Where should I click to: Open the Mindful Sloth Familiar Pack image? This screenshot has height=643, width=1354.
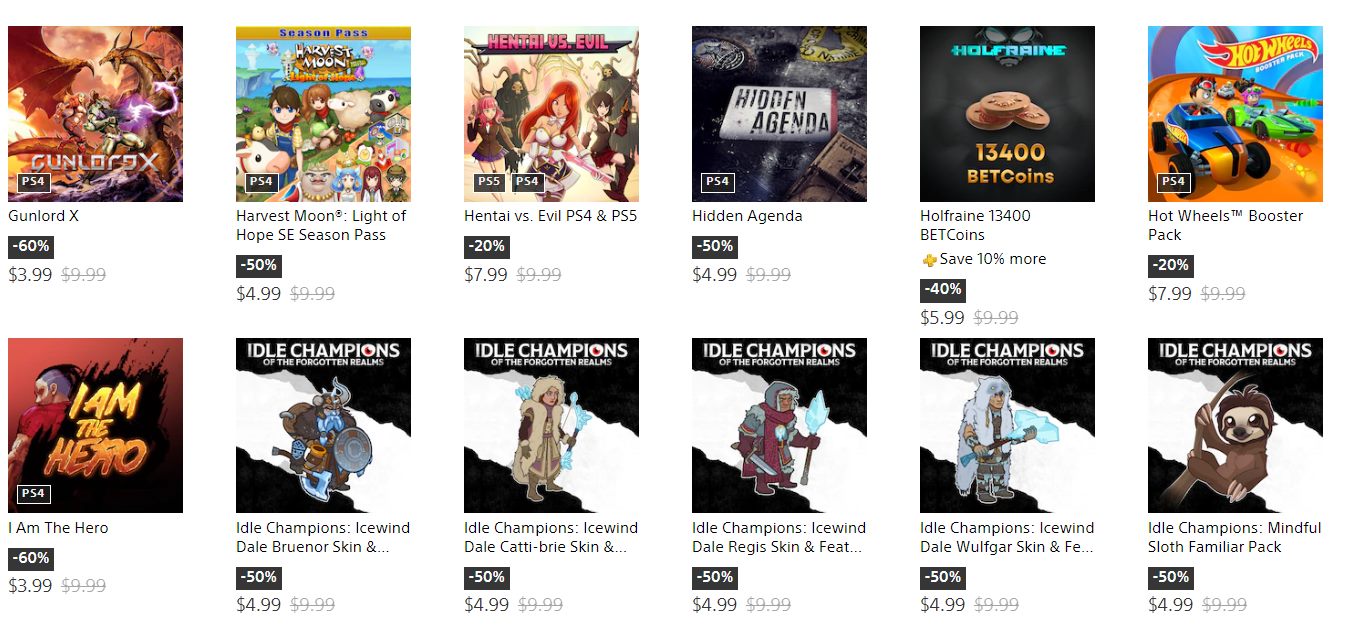pos(1235,425)
